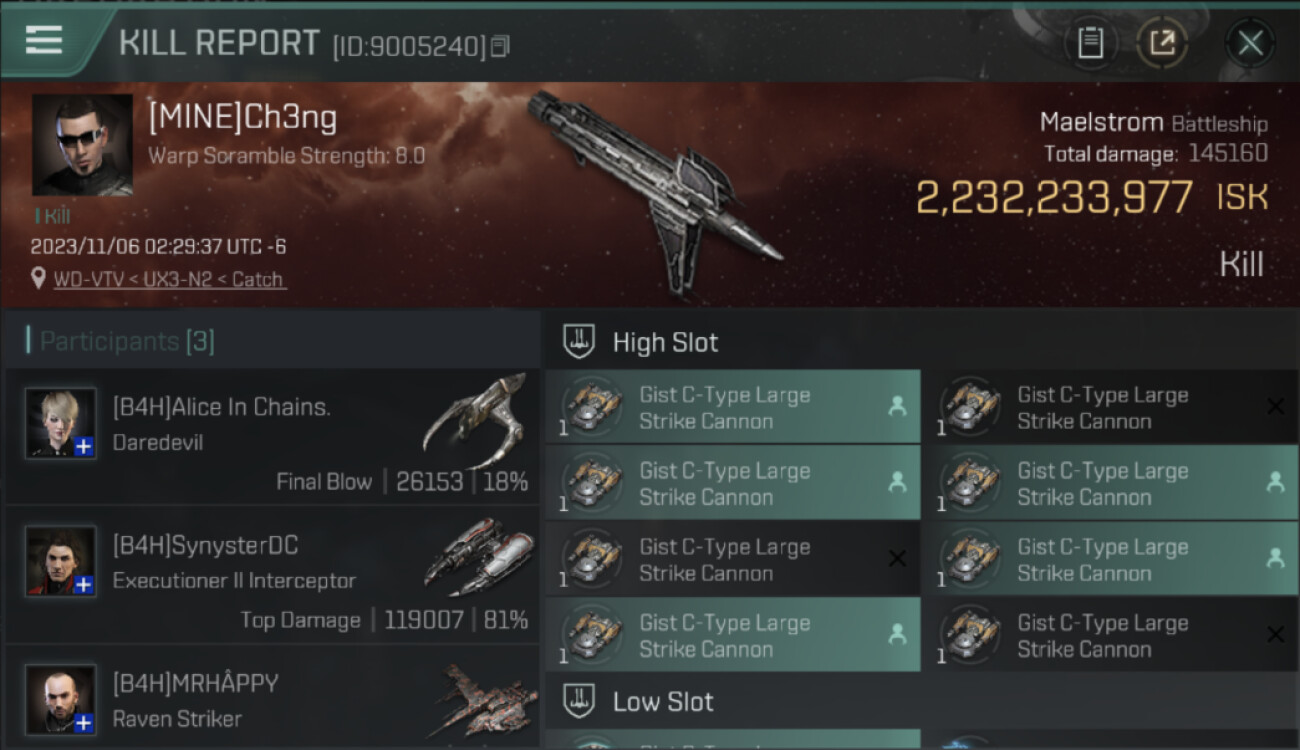Viewport: 1300px width, 750px height.
Task: Open Ch3ng's pilot portrait
Action: coord(82,145)
